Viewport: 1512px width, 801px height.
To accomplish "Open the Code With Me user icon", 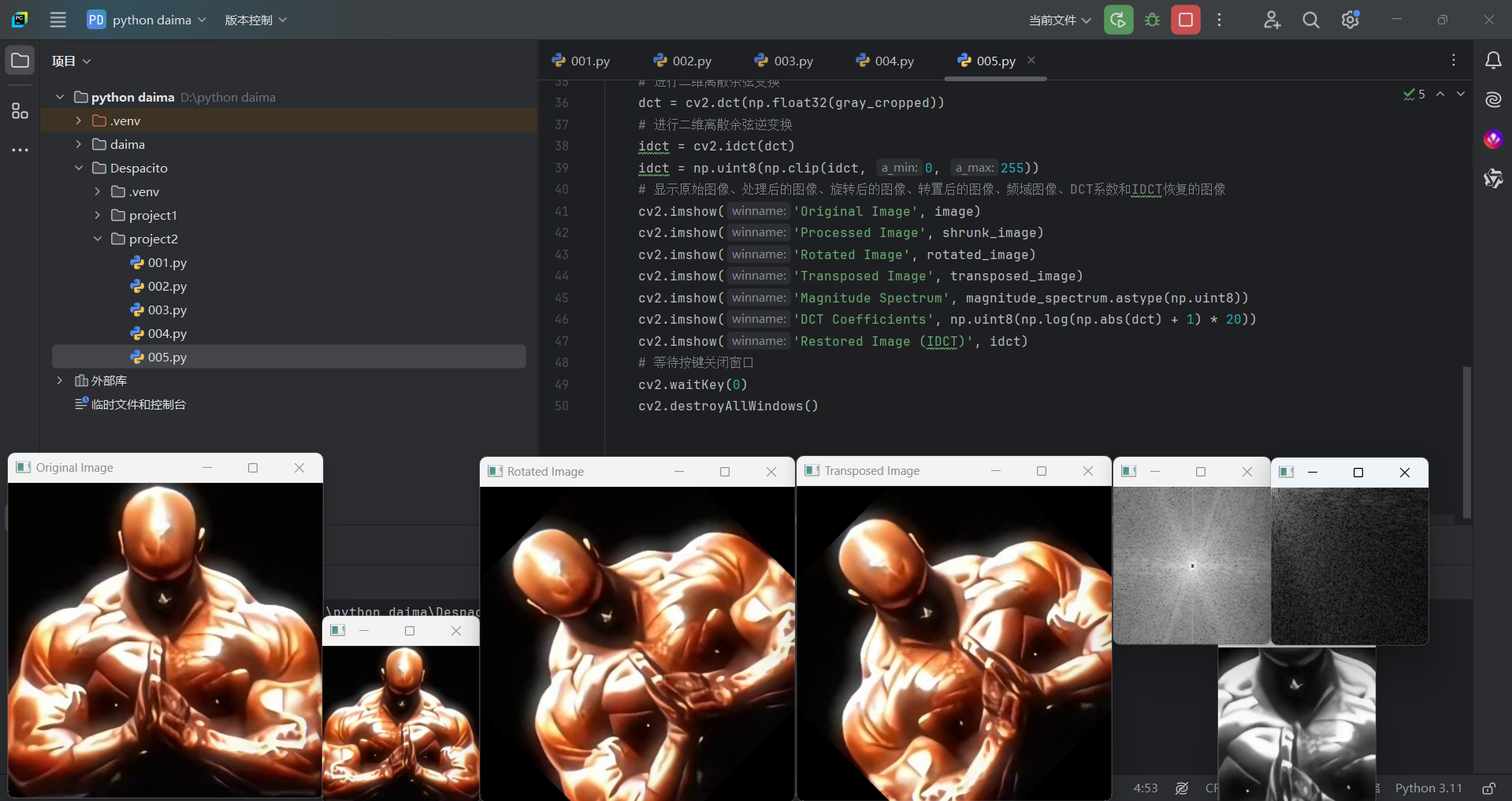I will coord(1272,20).
